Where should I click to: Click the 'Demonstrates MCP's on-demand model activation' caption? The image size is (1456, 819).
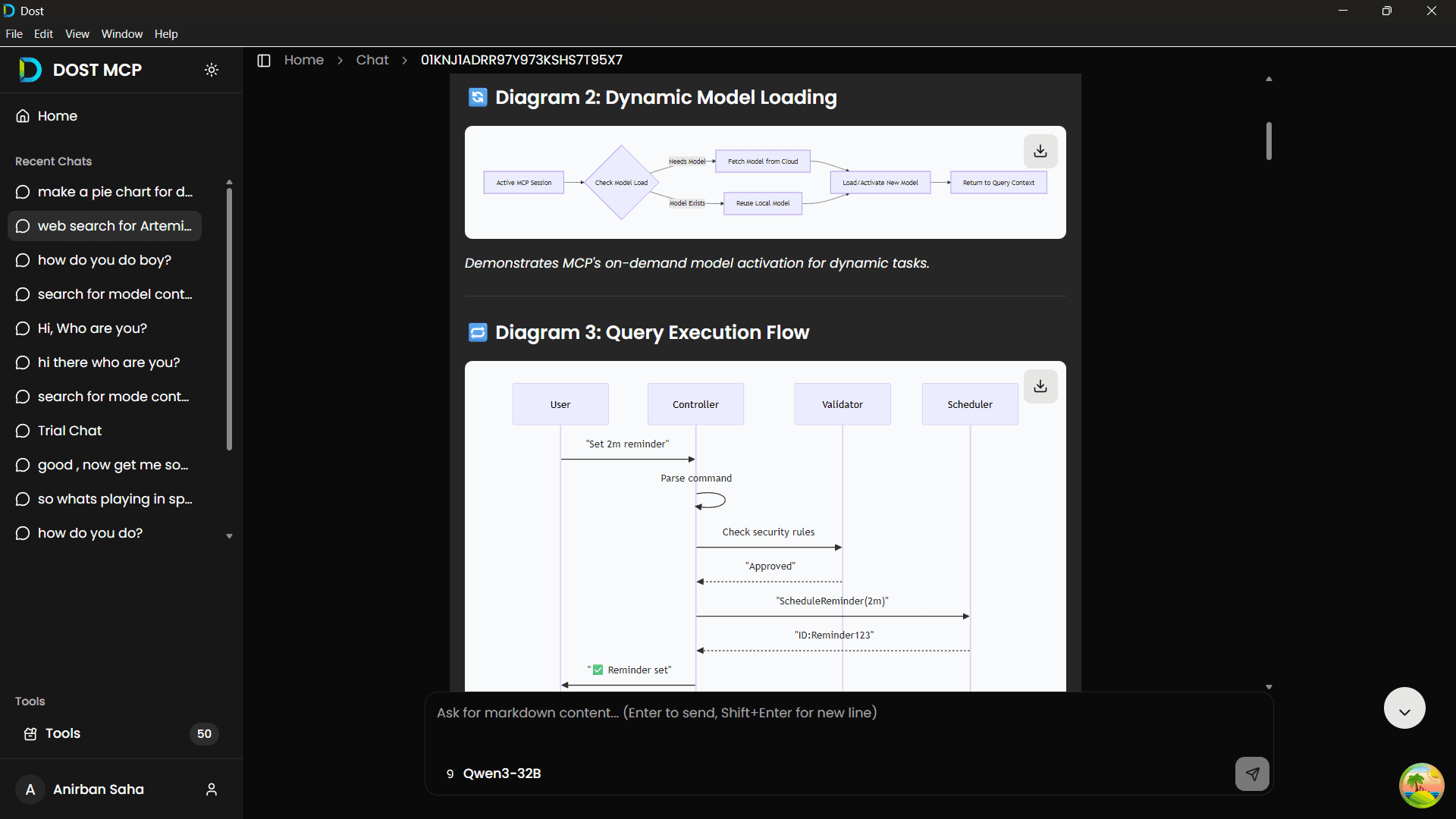click(x=697, y=263)
